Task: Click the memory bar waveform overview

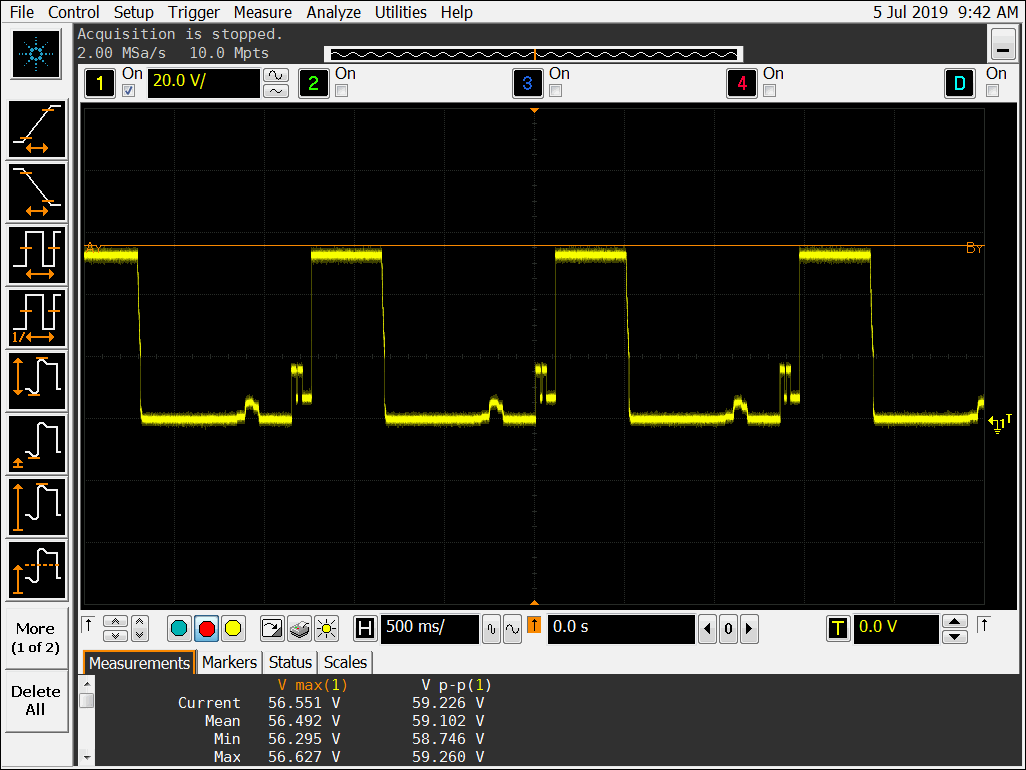Action: pyautogui.click(x=534, y=54)
